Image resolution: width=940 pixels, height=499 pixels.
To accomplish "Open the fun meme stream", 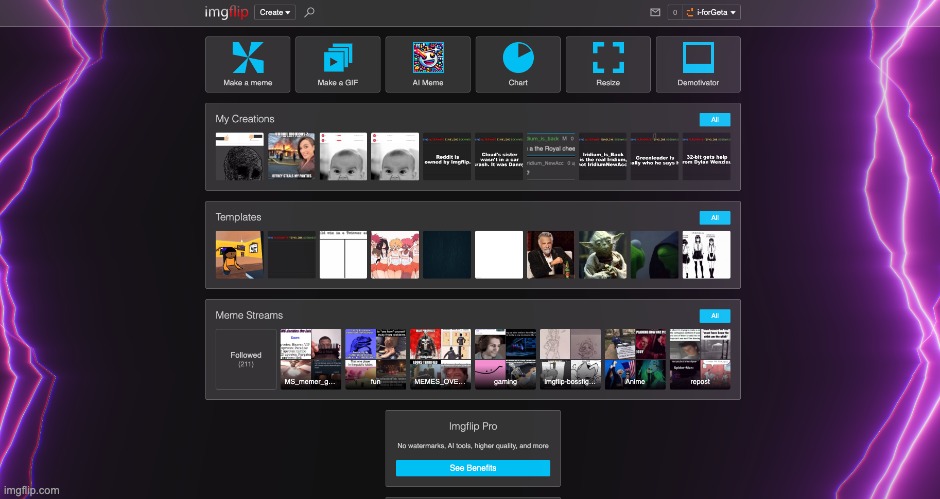I will (375, 359).
